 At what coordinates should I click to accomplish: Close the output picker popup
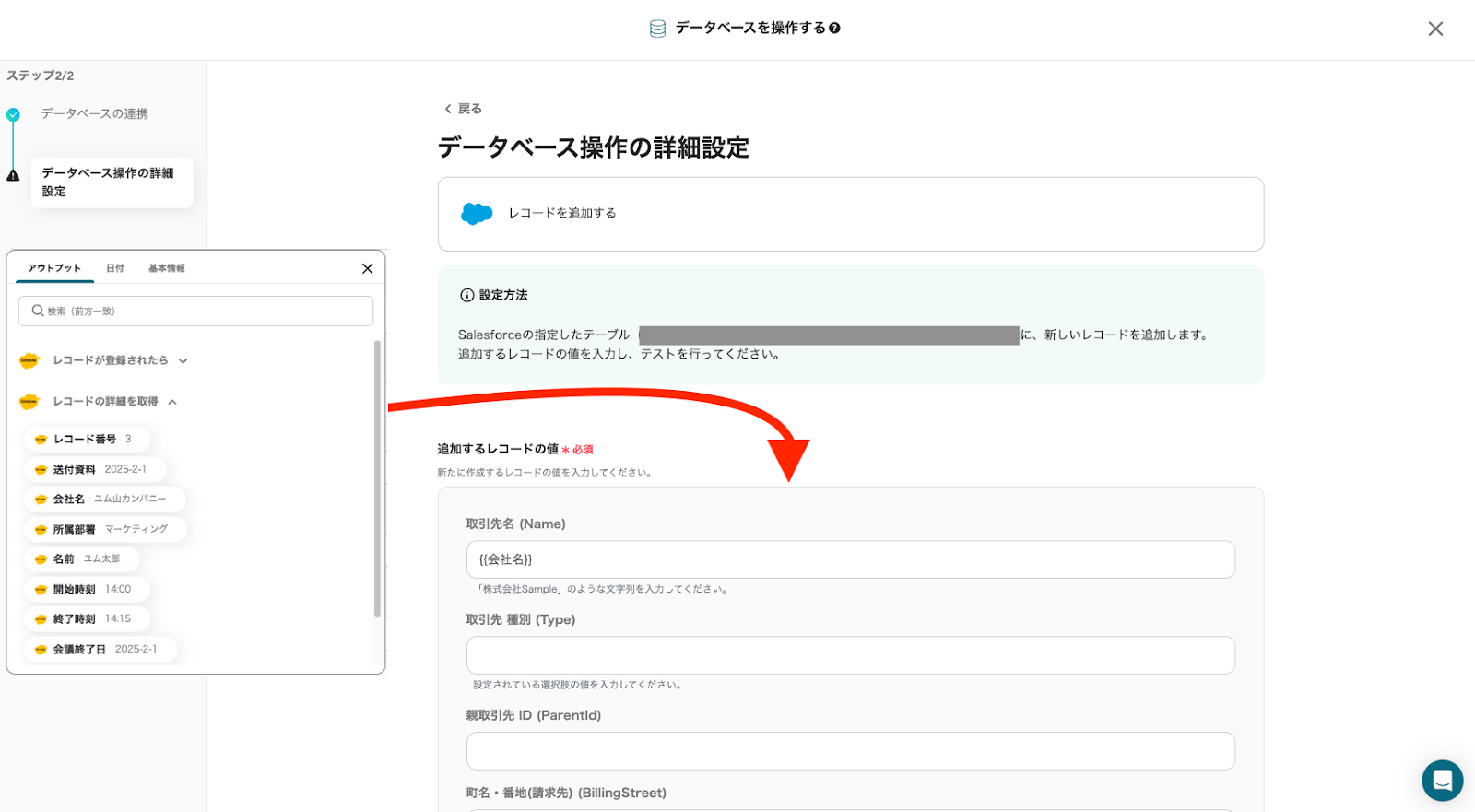coord(367,268)
